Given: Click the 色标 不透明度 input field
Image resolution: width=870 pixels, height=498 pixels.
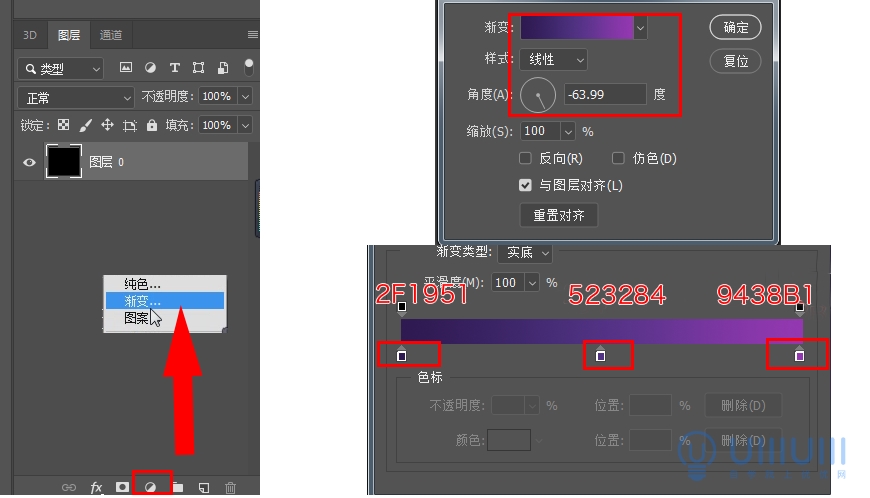Looking at the screenshot, I should (508, 405).
